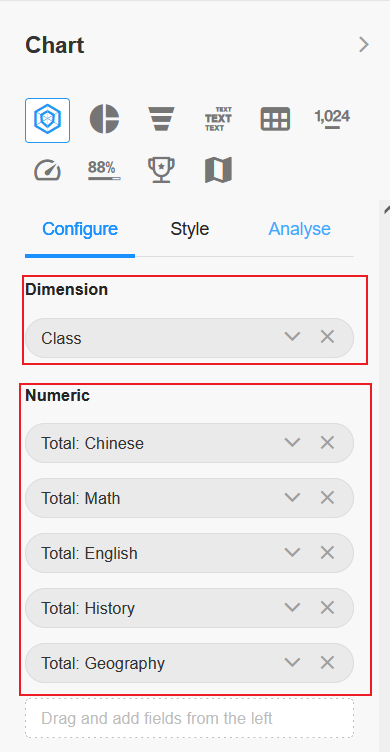Select the word cloud TEXT icon

218,119
